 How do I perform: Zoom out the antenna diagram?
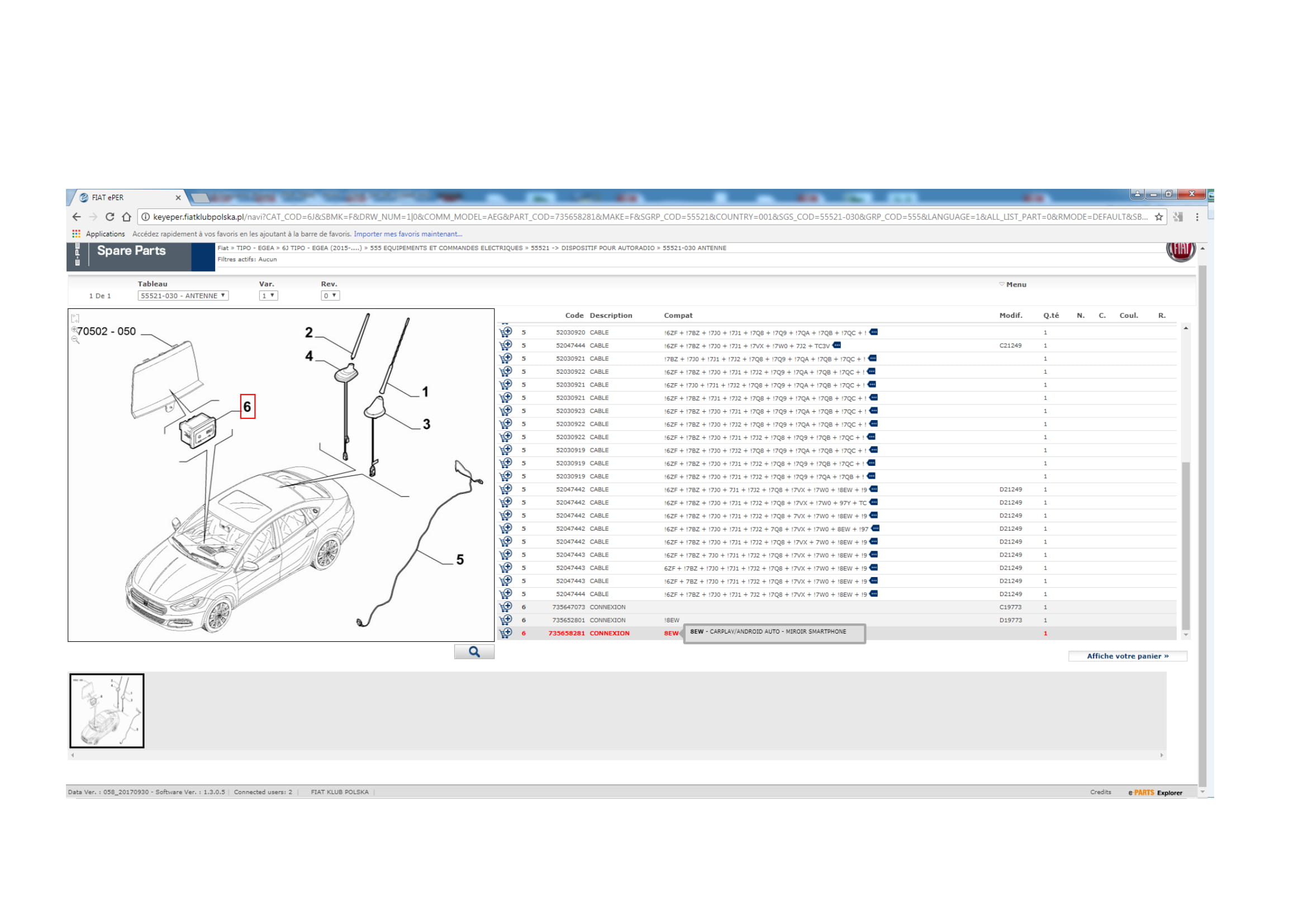point(75,340)
